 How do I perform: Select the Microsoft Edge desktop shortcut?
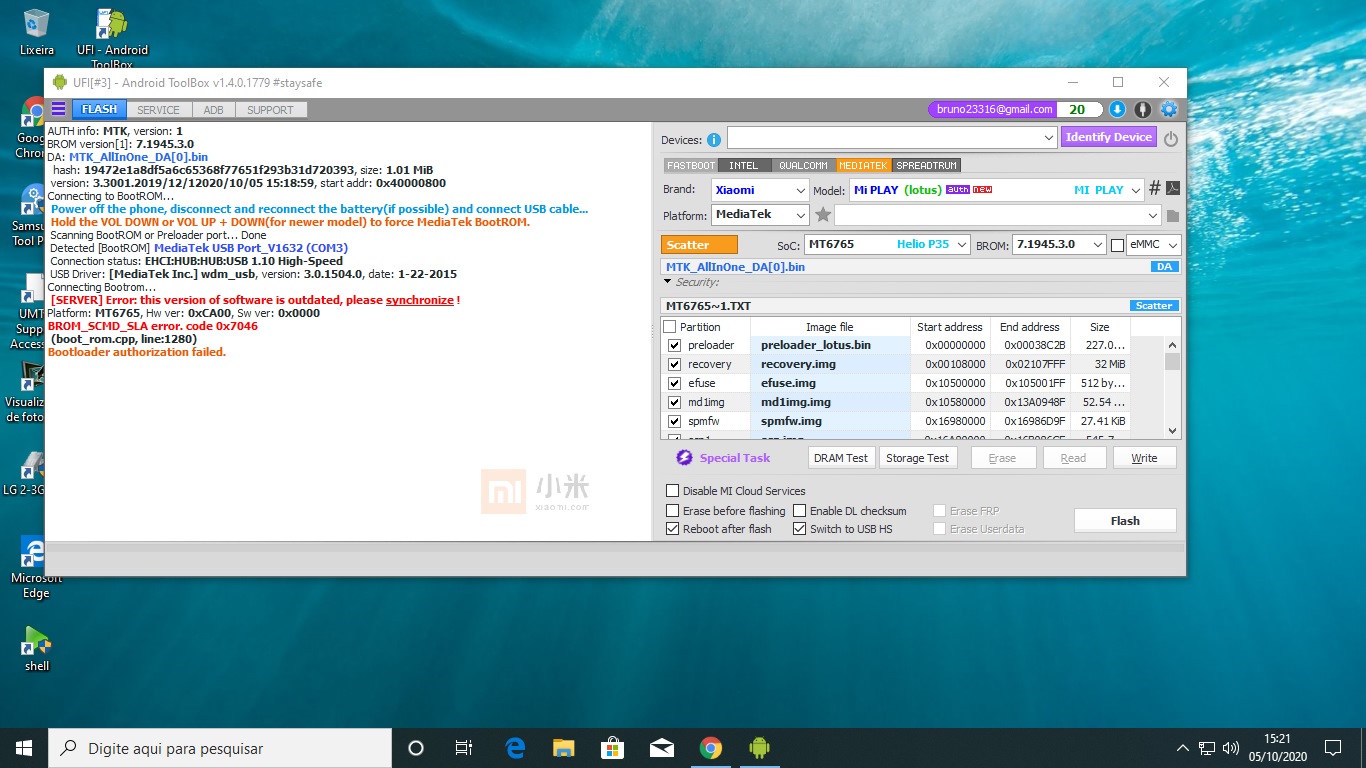click(36, 567)
